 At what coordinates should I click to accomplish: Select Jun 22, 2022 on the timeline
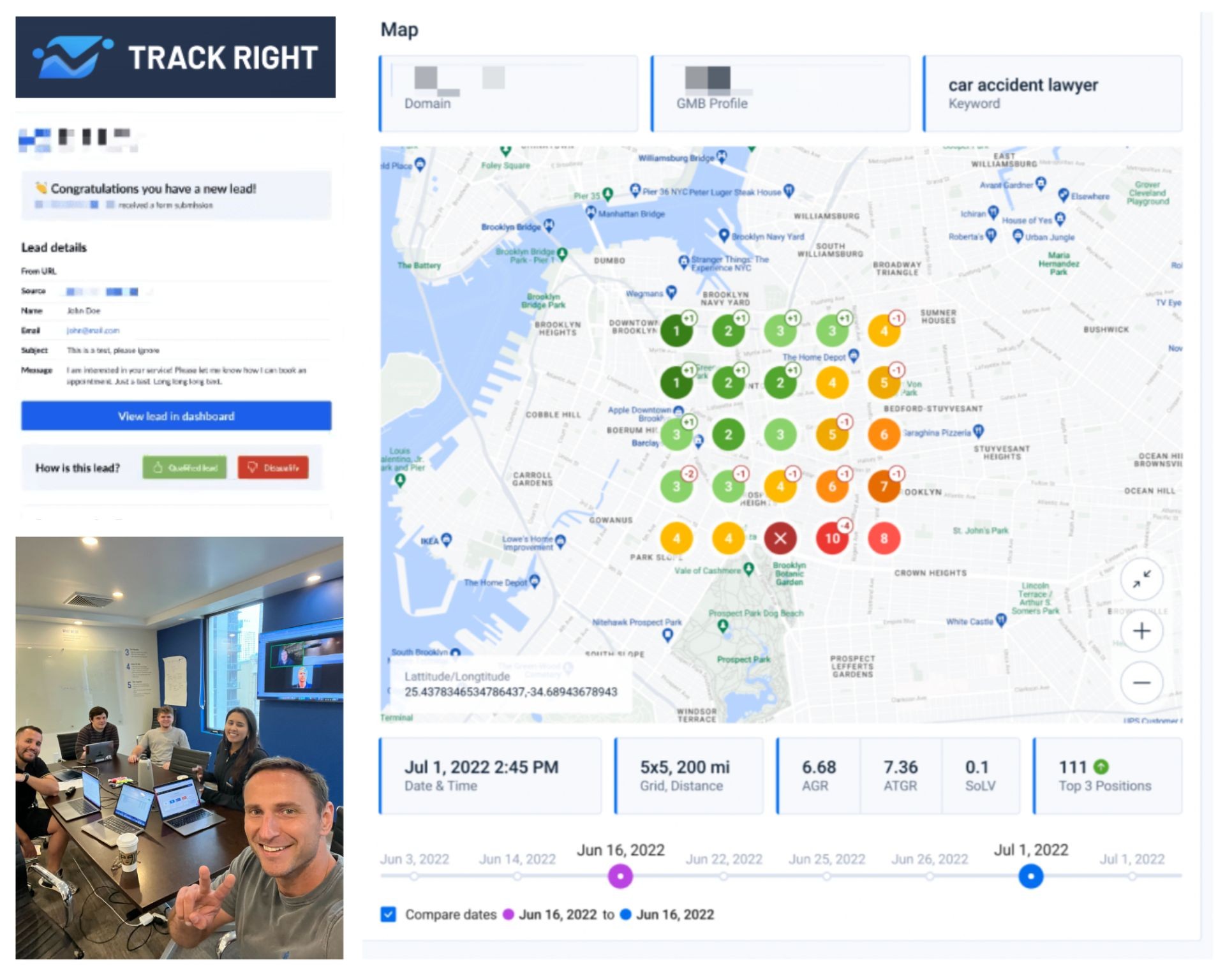724,876
